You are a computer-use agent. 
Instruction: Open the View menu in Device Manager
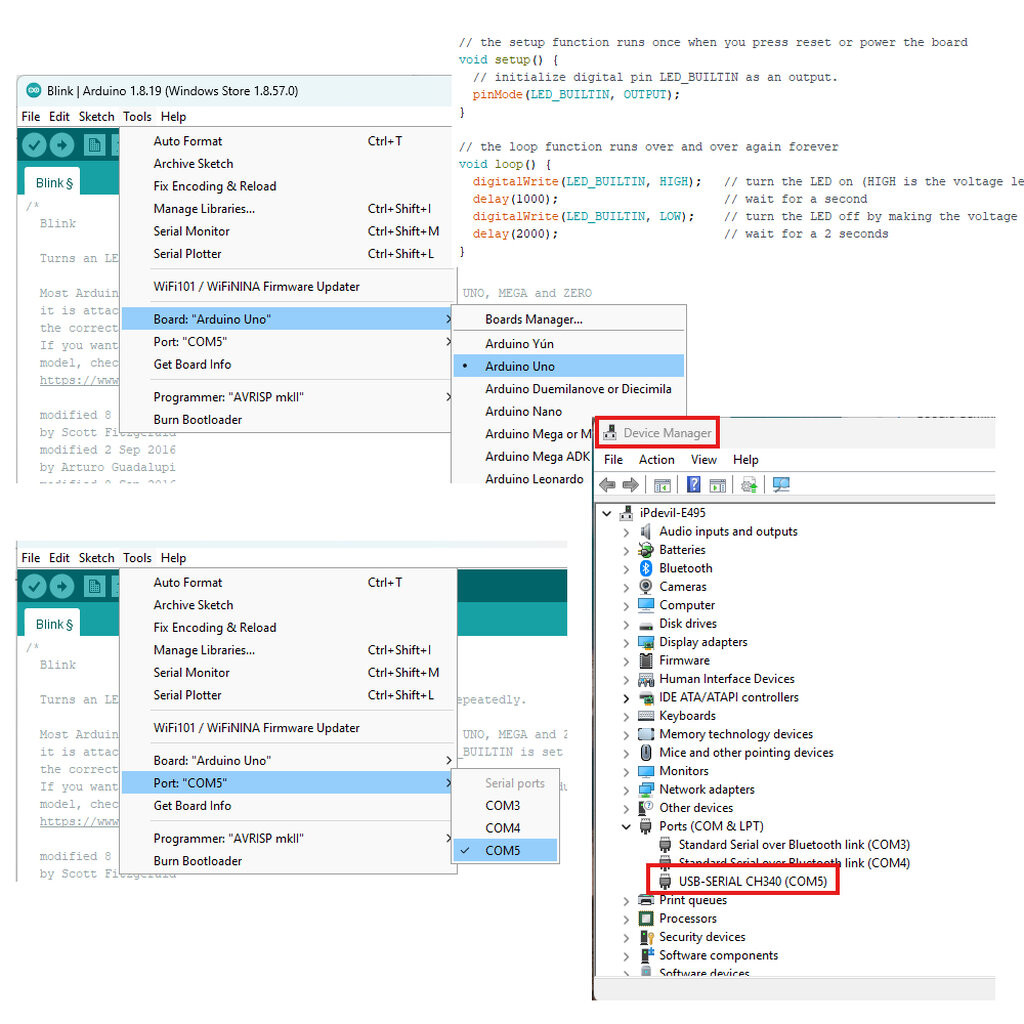[704, 460]
